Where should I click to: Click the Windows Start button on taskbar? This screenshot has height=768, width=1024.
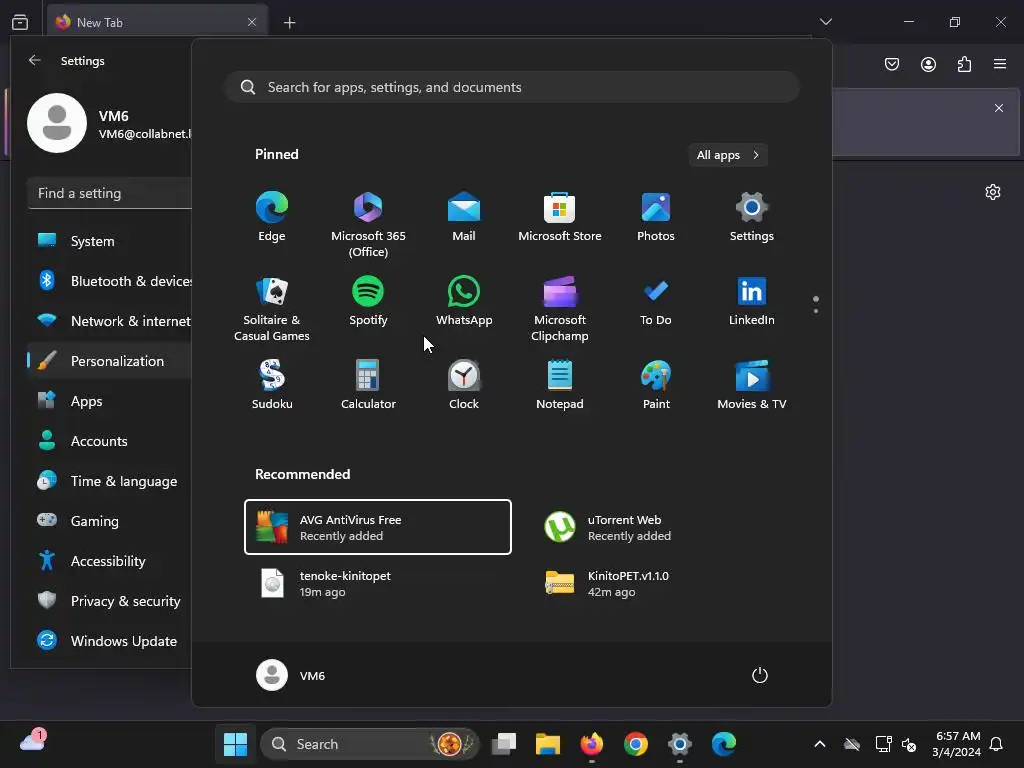click(235, 744)
